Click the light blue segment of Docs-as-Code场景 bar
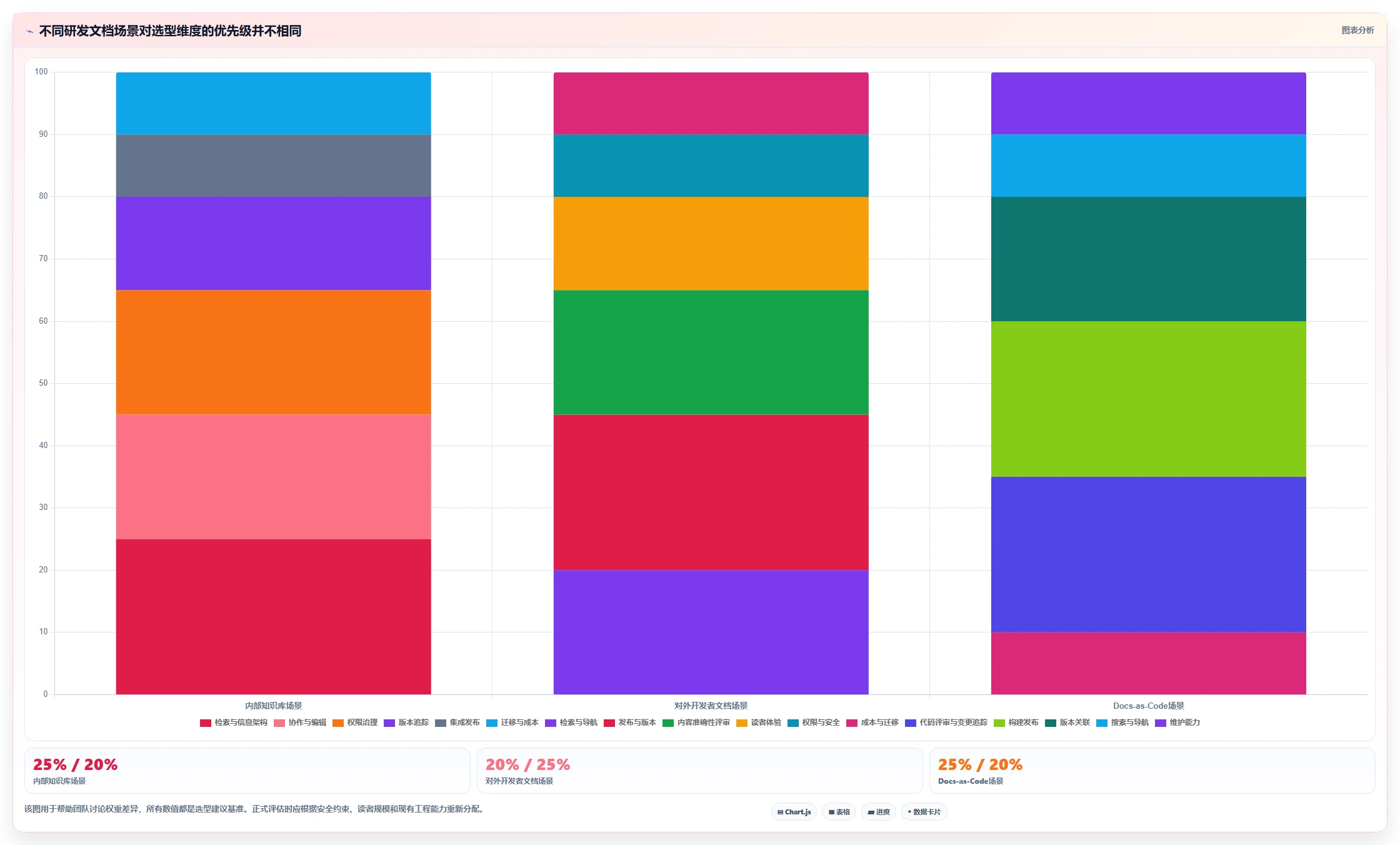The image size is (1400, 845). point(1148,166)
